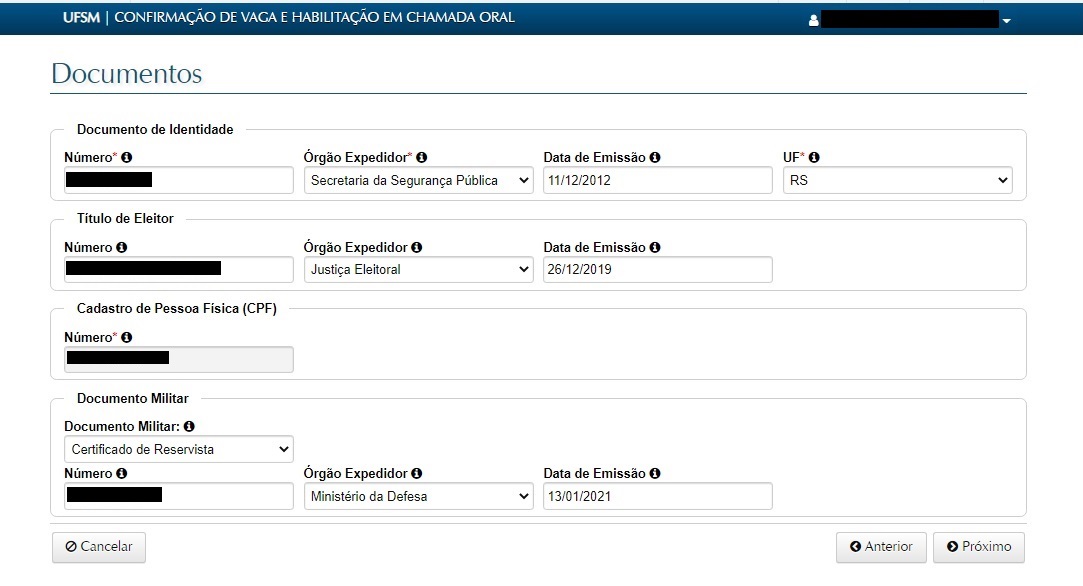Viewport: 1083px width, 586px height.
Task: Open the Justiça Eleitoral dropdown
Action: tap(418, 270)
